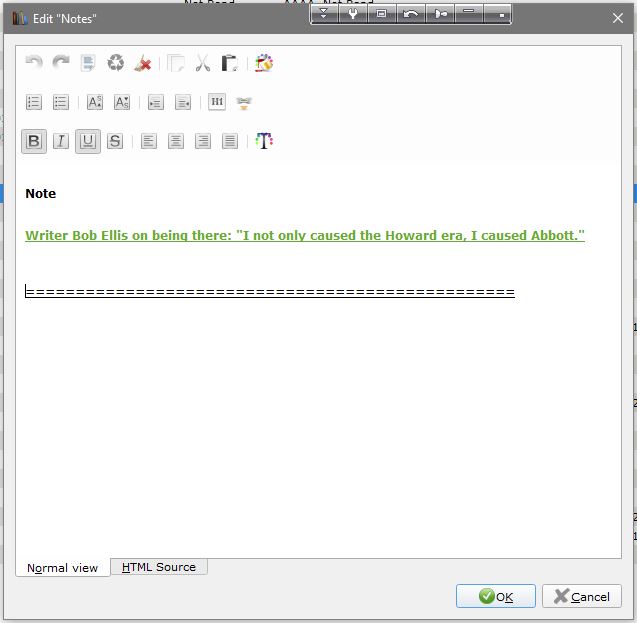The height and width of the screenshot is (623, 637).
Task: Click the curved back-arrow floating toolbar icon
Action: (411, 14)
